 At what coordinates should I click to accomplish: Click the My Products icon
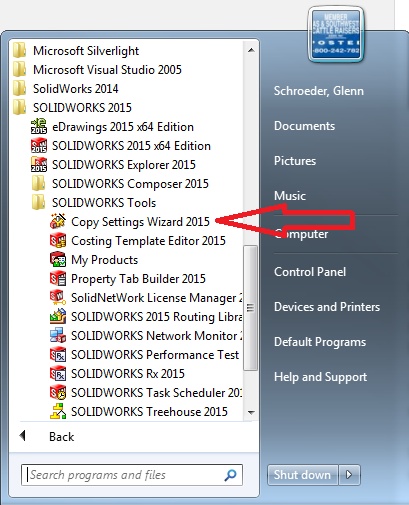(58, 259)
